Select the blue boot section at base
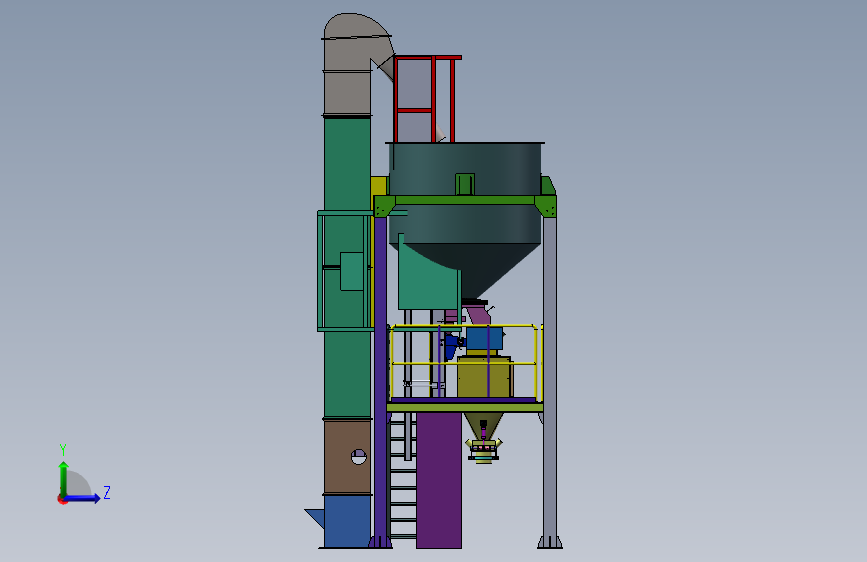 tap(347, 521)
